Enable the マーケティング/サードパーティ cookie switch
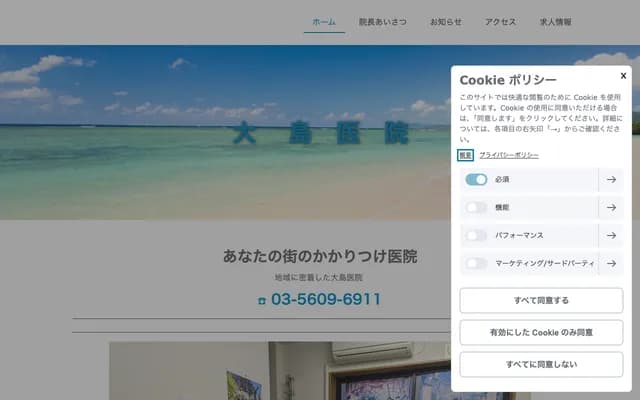Viewport: 640px width, 400px height. point(476,264)
